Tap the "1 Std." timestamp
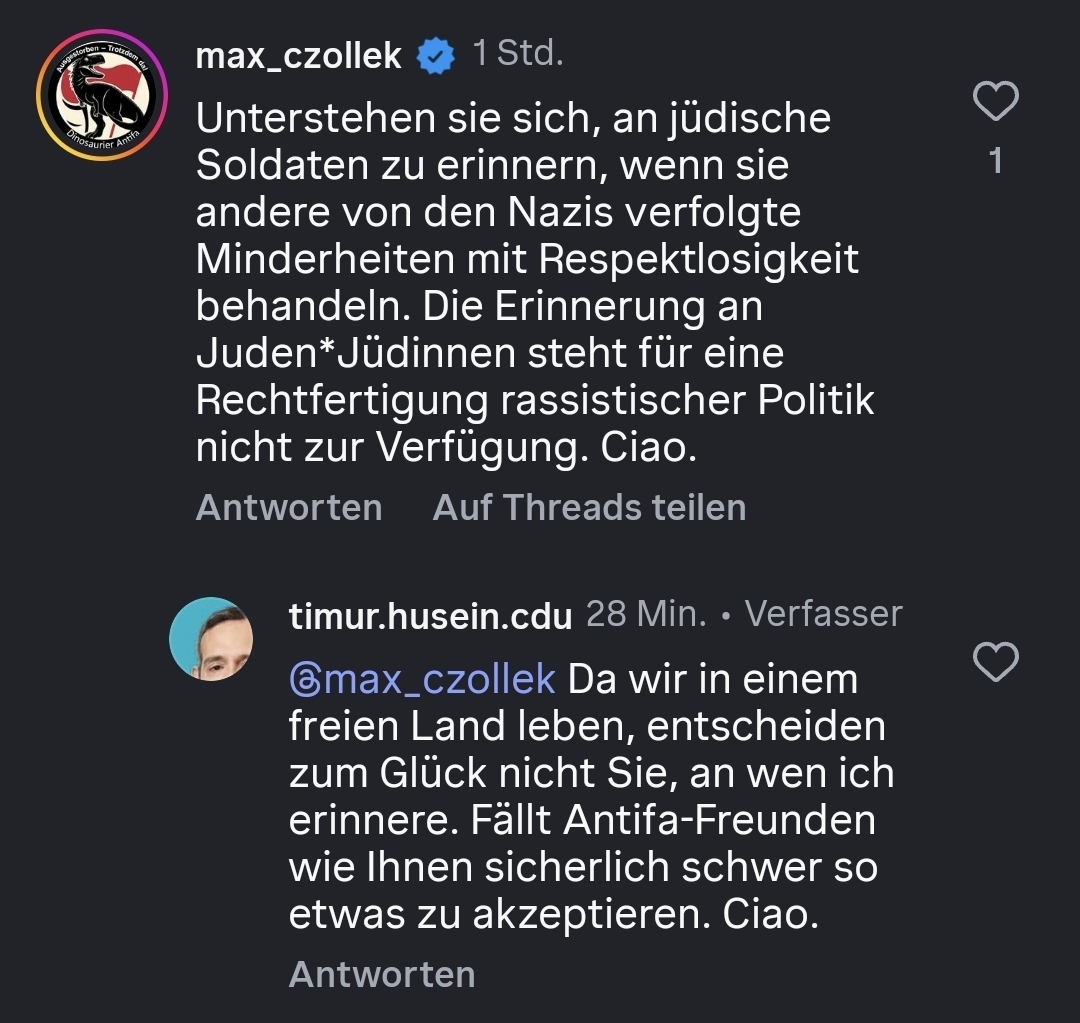 point(518,54)
